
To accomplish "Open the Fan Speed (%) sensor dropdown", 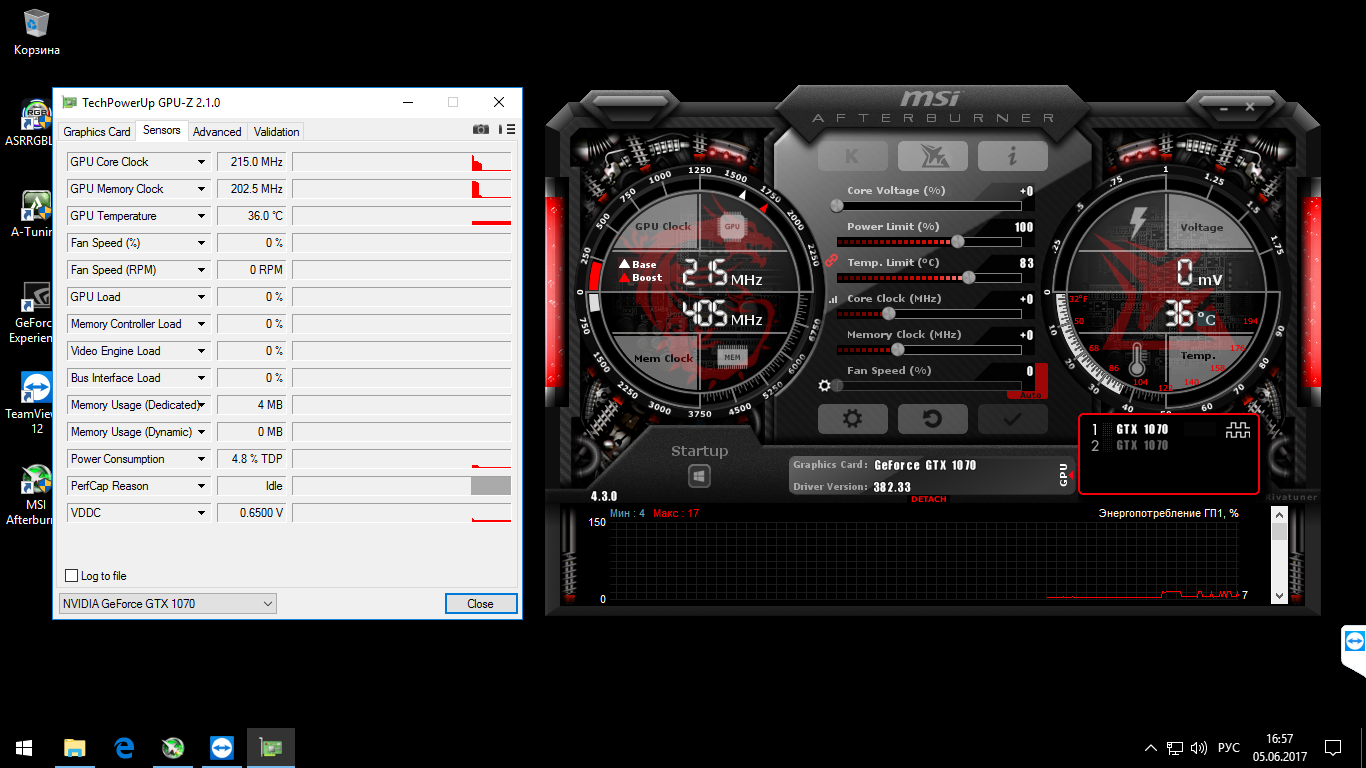I will tap(201, 243).
